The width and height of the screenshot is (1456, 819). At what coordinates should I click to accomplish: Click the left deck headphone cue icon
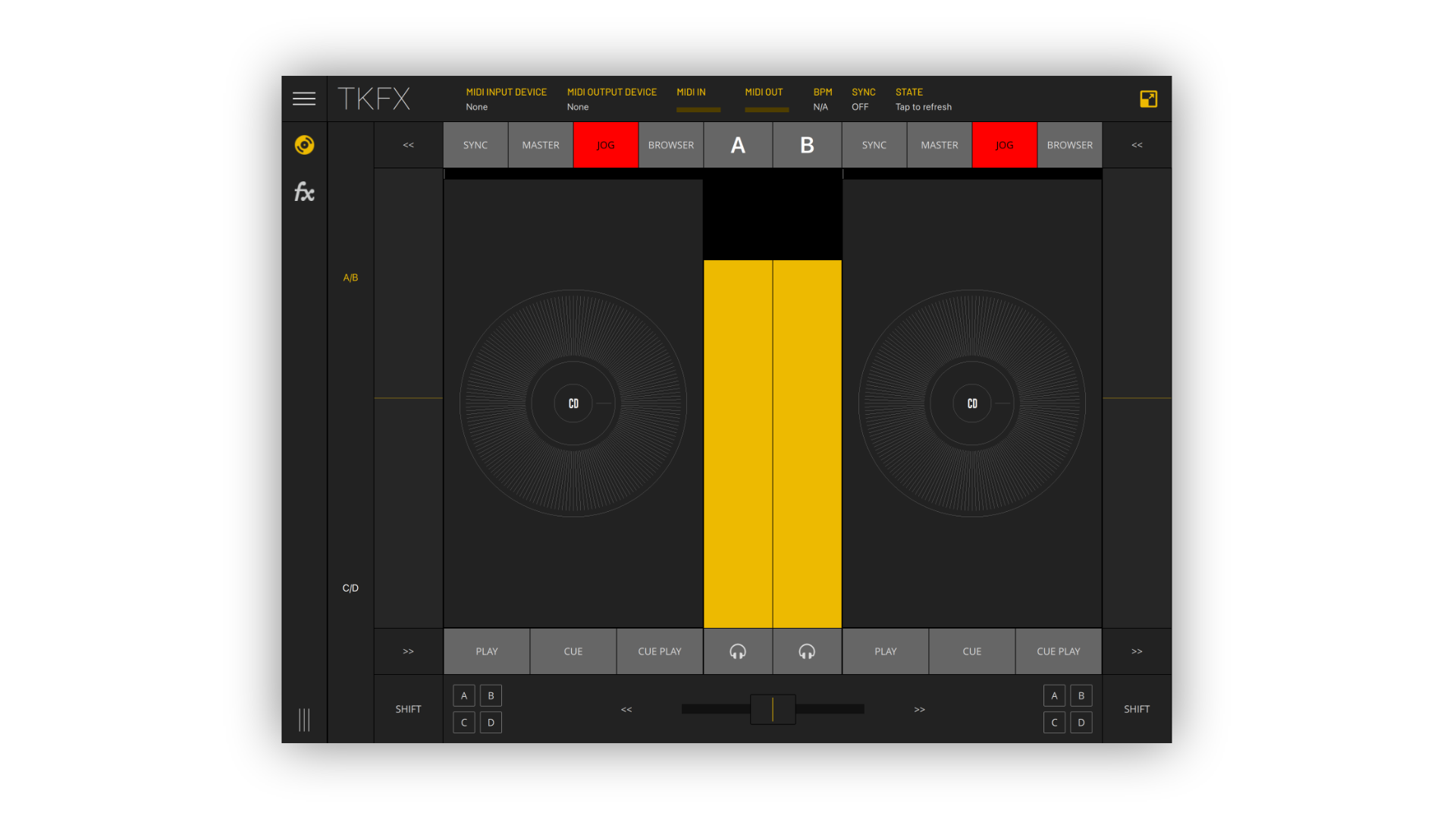point(738,651)
